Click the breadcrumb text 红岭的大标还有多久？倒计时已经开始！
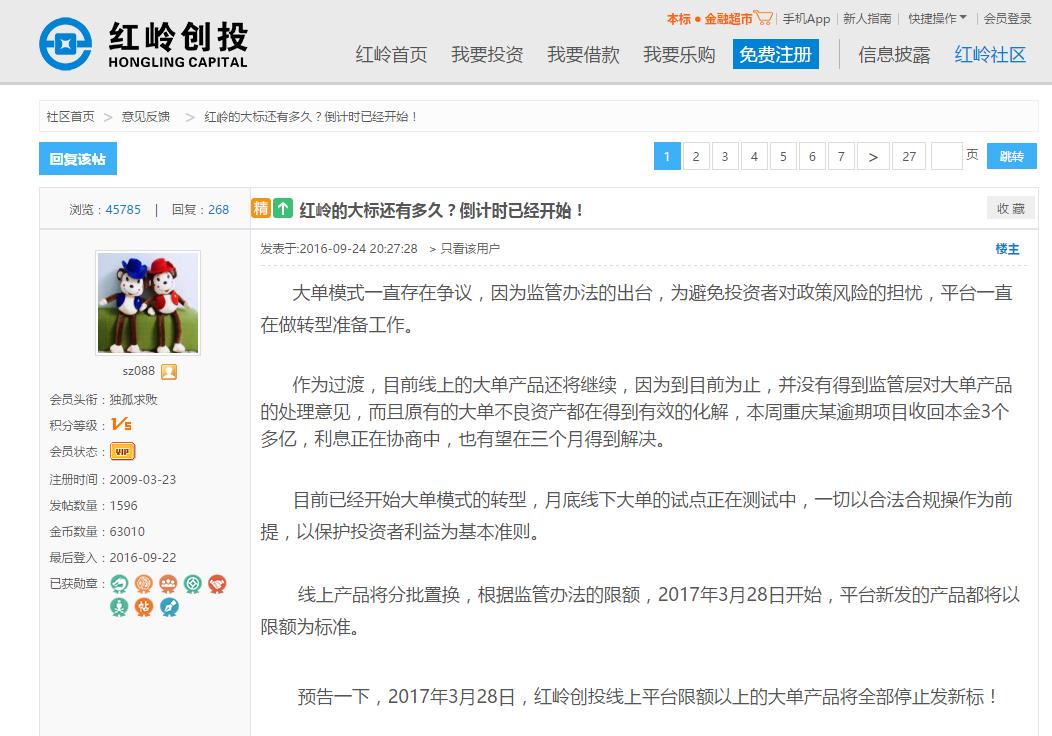This screenshot has height=736, width=1052. [x=311, y=117]
